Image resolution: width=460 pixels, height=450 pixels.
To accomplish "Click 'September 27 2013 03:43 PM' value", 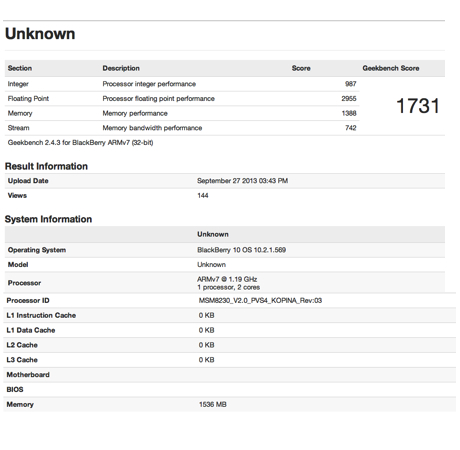I will click(242, 181).
